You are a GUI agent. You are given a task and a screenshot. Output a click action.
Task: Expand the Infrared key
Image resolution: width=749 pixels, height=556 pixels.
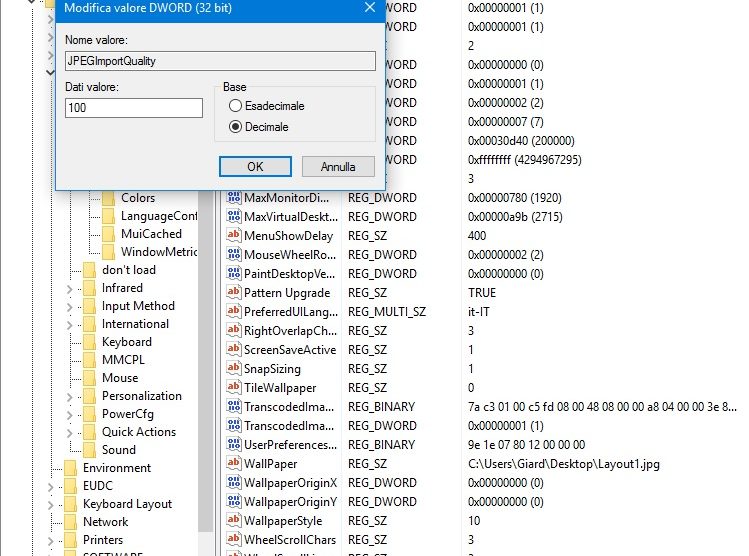(x=70, y=289)
